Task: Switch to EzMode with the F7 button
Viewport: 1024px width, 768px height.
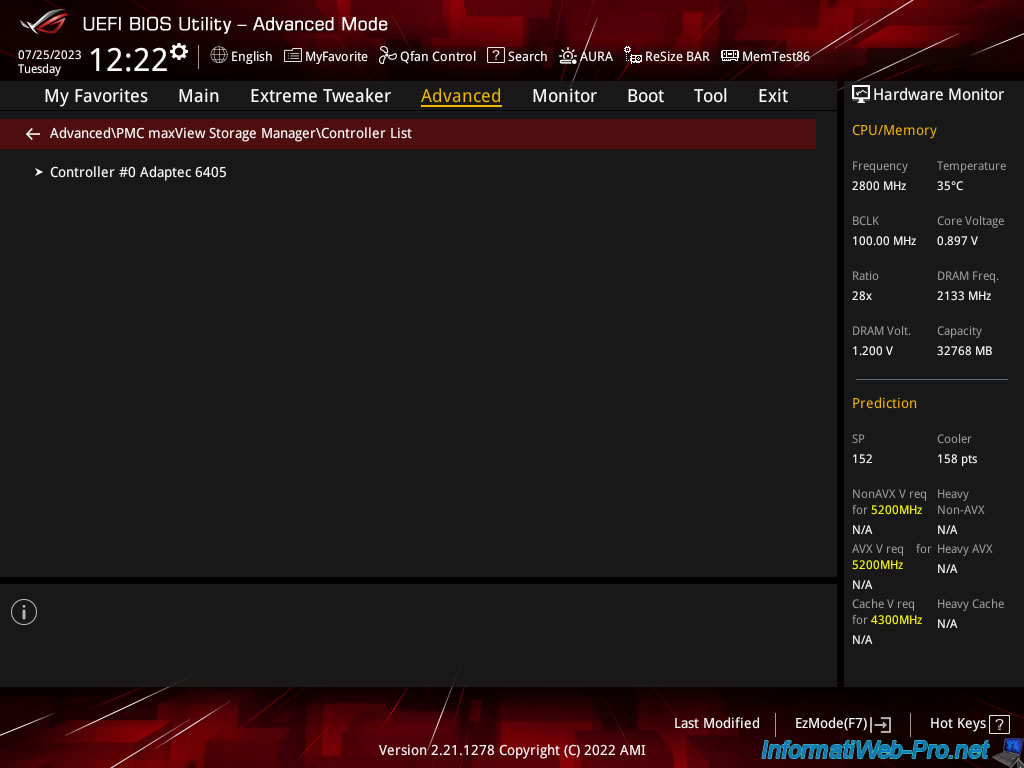Action: pos(842,724)
